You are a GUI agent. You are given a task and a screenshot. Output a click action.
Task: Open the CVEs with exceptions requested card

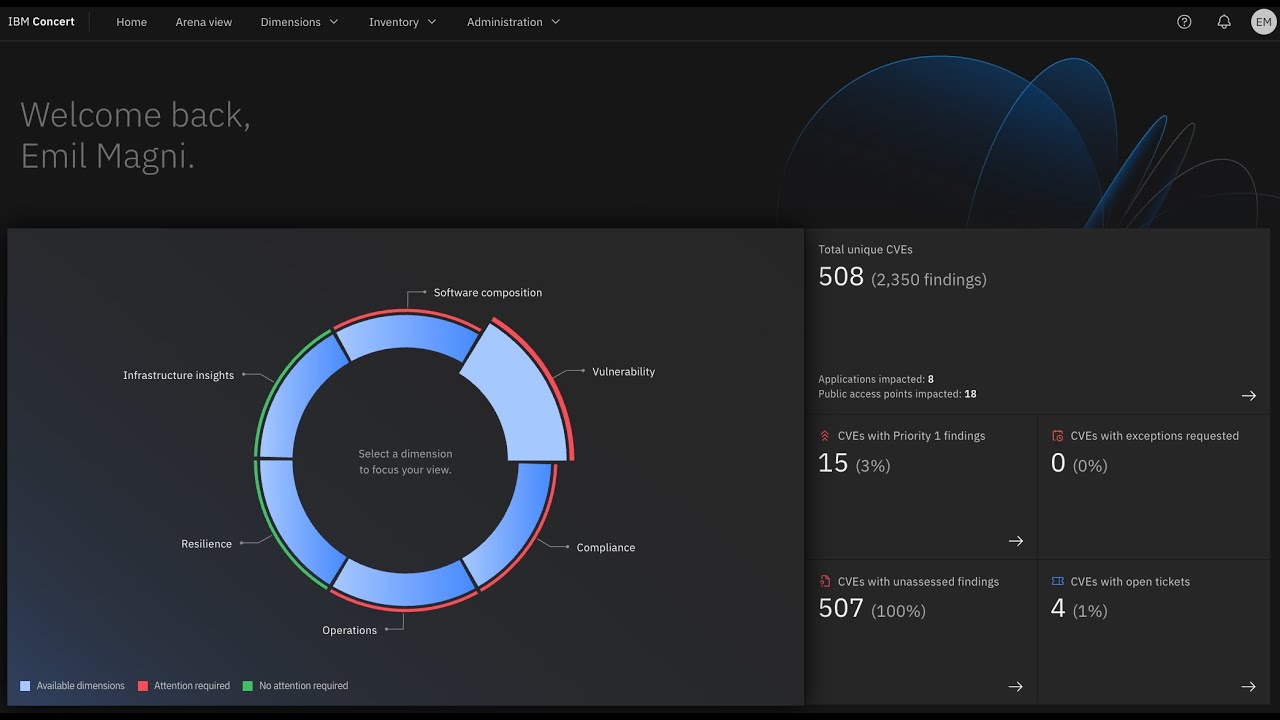(1154, 487)
